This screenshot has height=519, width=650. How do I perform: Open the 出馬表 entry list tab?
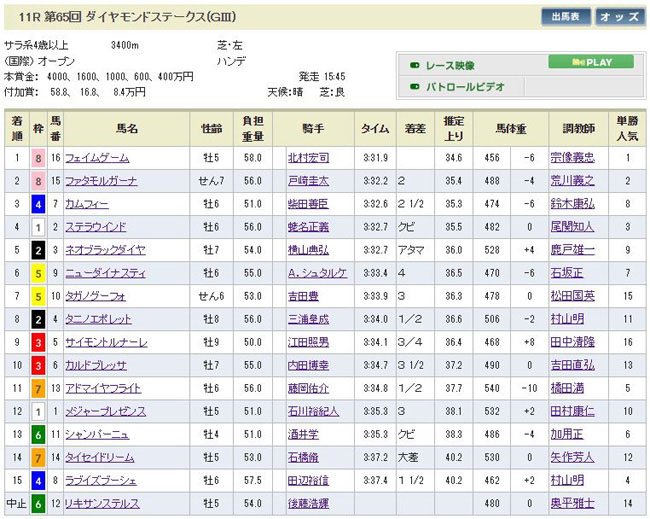tap(565, 17)
